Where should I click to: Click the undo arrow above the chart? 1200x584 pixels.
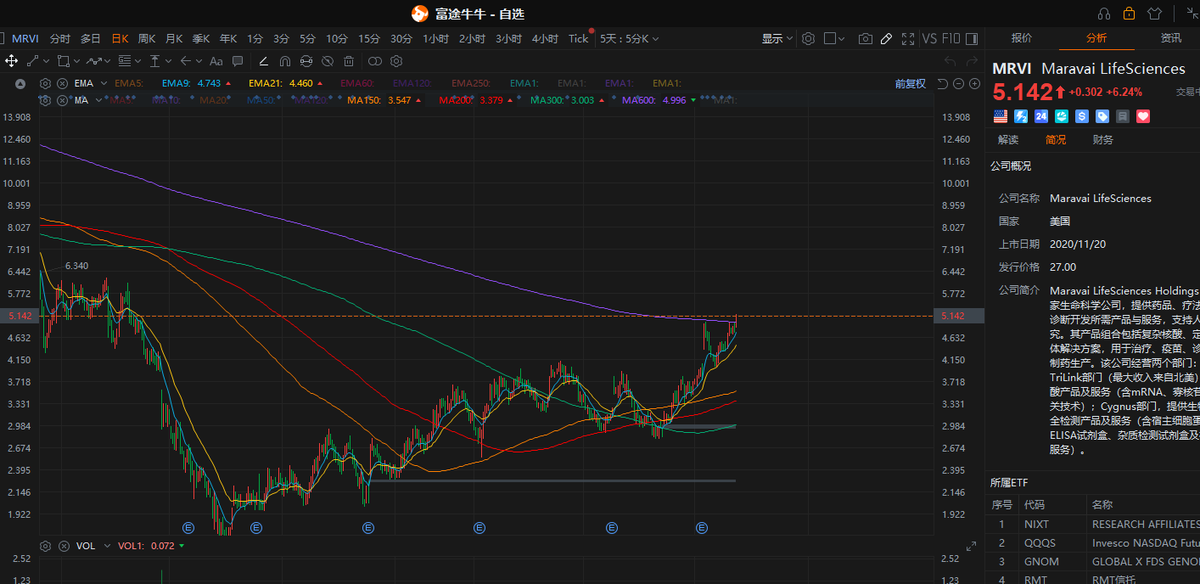(950, 61)
